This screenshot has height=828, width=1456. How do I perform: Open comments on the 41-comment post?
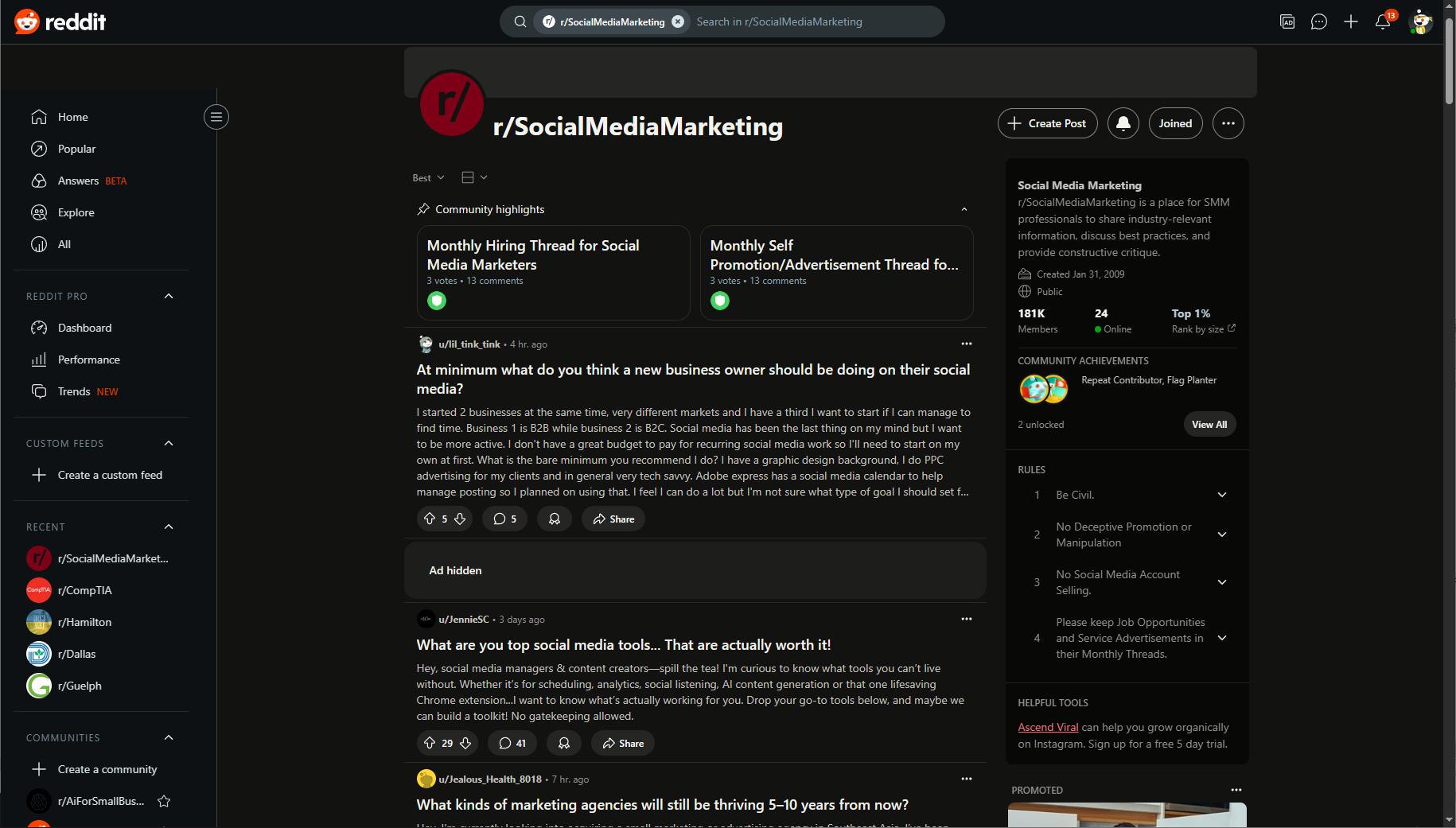pos(512,743)
